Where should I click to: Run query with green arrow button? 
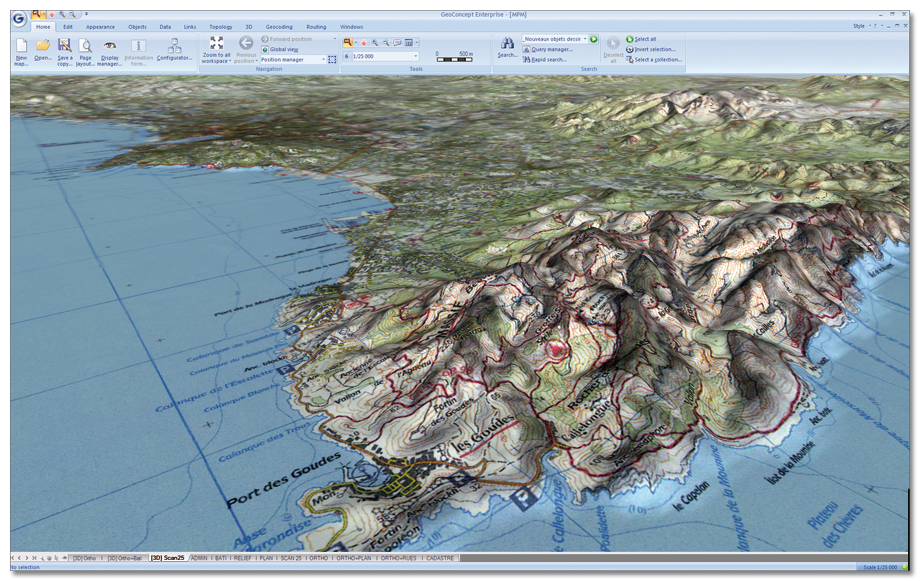coord(594,39)
